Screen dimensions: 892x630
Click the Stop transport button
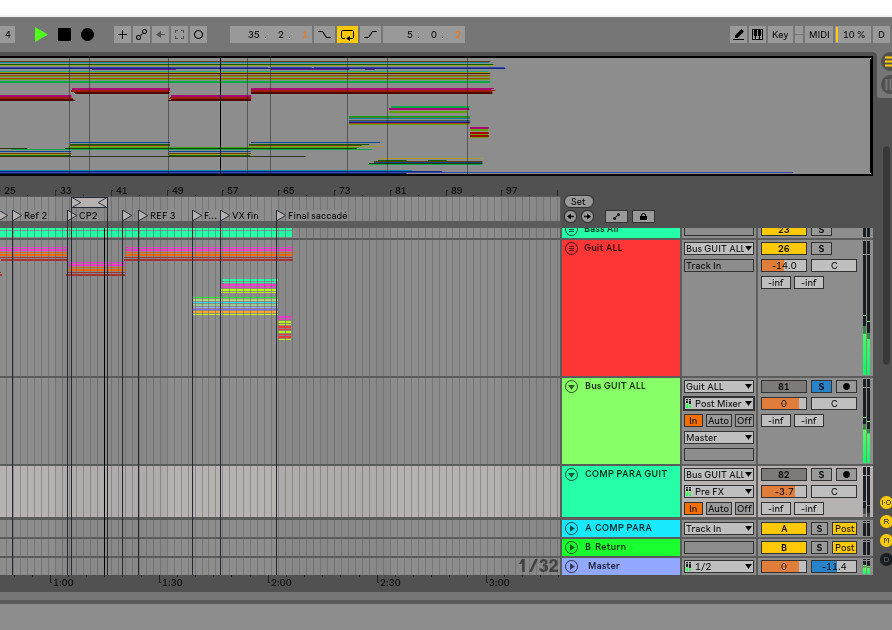[x=64, y=35]
